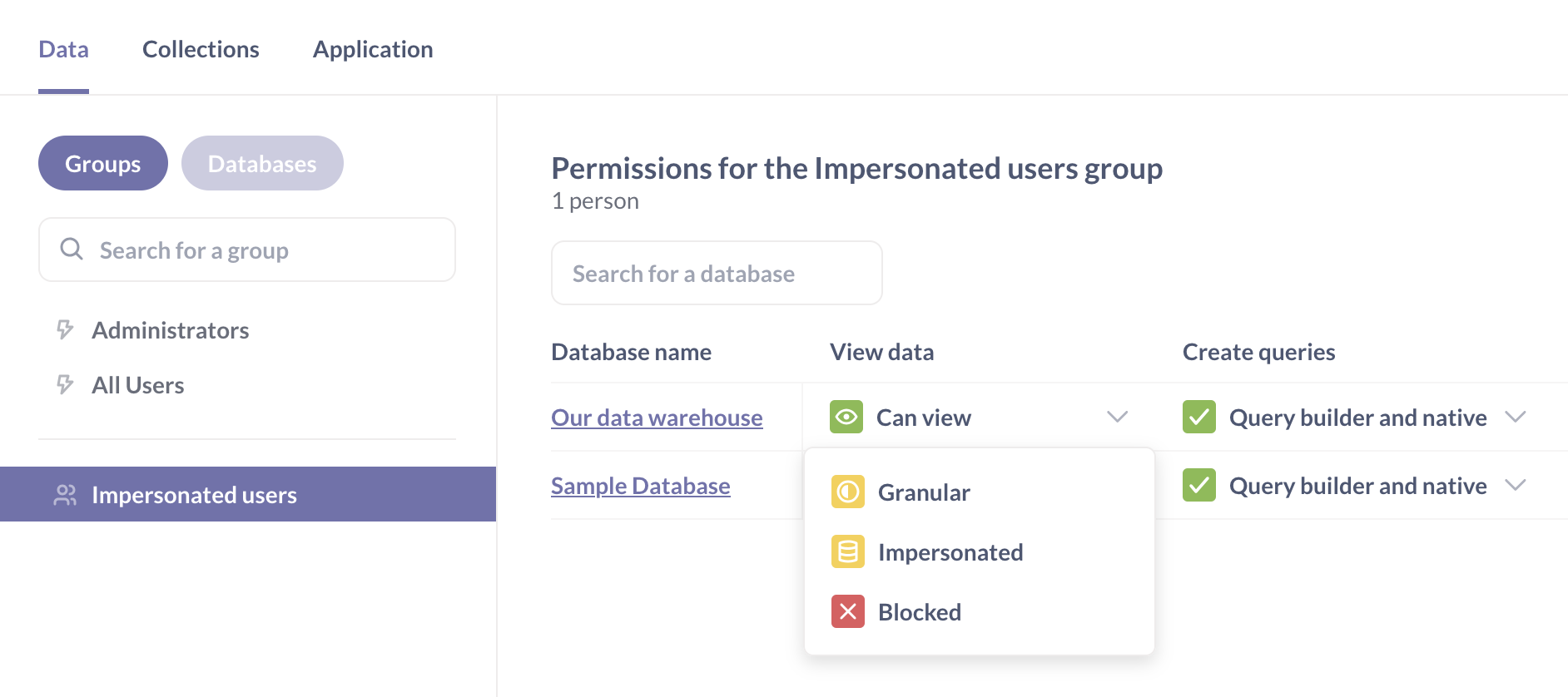The image size is (1568, 697).
Task: Open the Application tab
Action: tap(373, 49)
